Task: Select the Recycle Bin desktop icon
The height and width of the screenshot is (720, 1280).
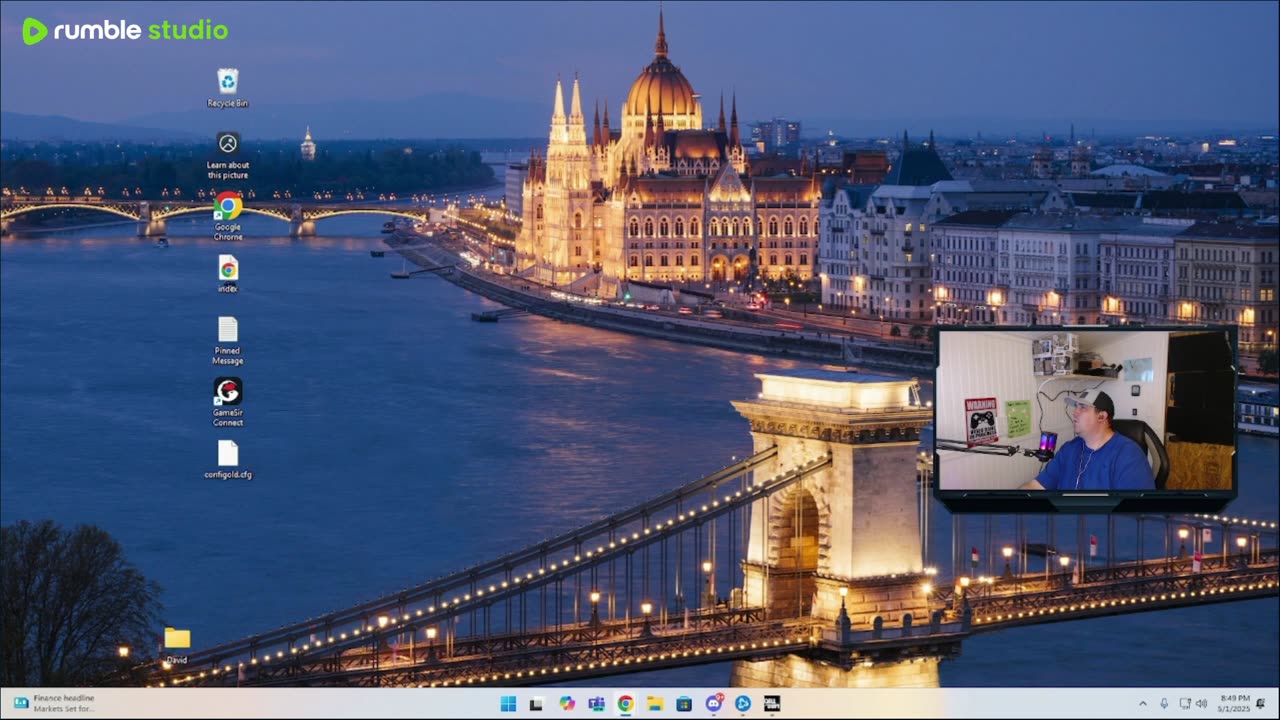Action: click(x=228, y=83)
